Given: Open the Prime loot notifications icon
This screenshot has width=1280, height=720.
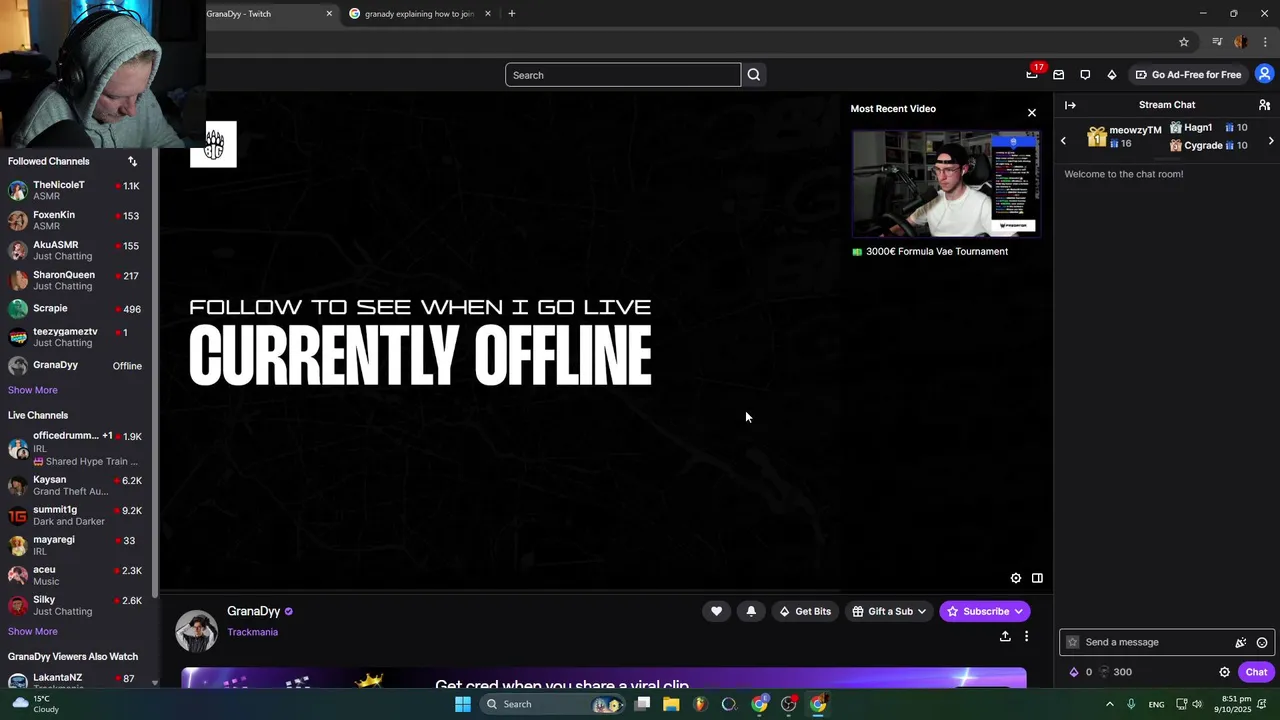Looking at the screenshot, I should tap(1032, 74).
